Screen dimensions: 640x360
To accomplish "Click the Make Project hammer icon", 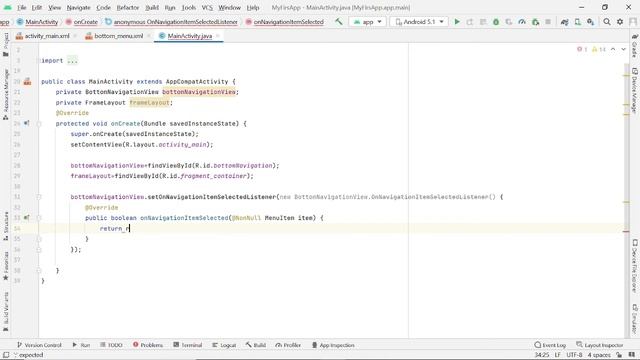I will [x=339, y=22].
